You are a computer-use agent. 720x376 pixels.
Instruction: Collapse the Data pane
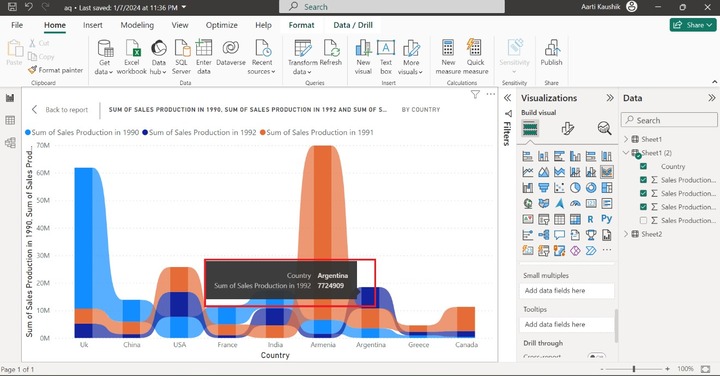coord(712,98)
